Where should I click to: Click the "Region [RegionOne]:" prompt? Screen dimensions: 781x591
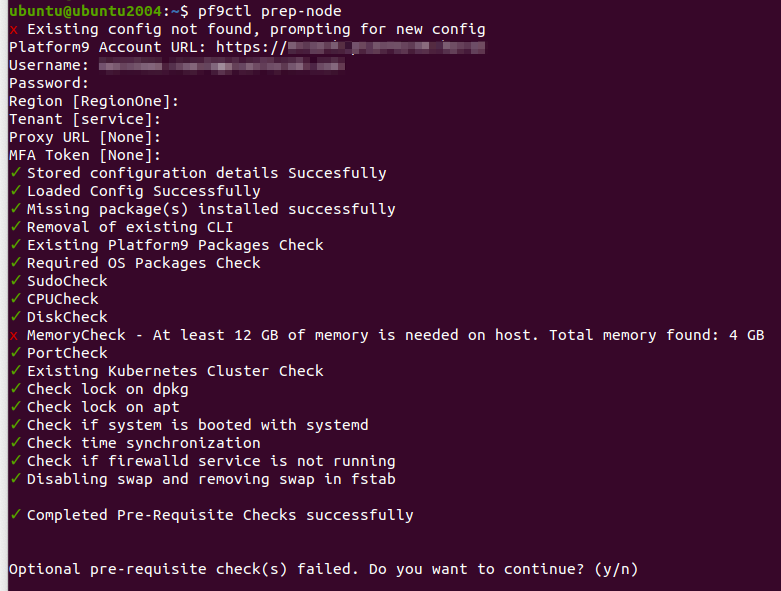tap(94, 101)
